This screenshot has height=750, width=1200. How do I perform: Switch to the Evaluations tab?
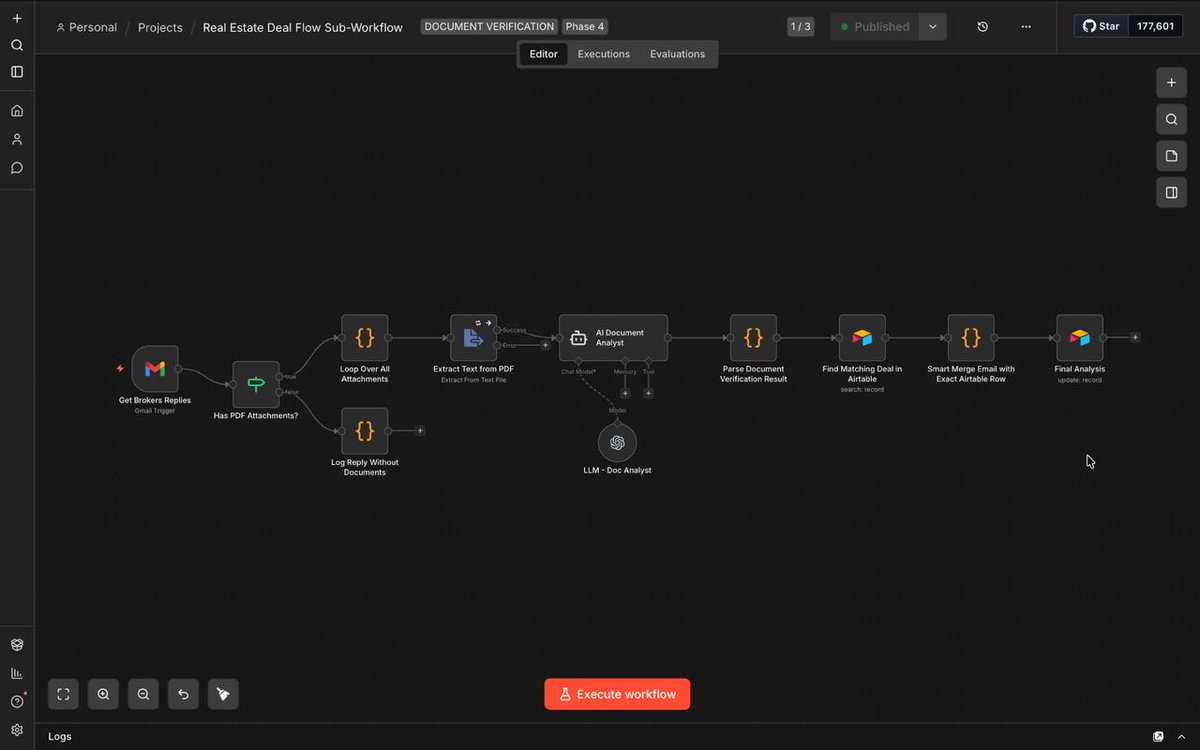(677, 54)
